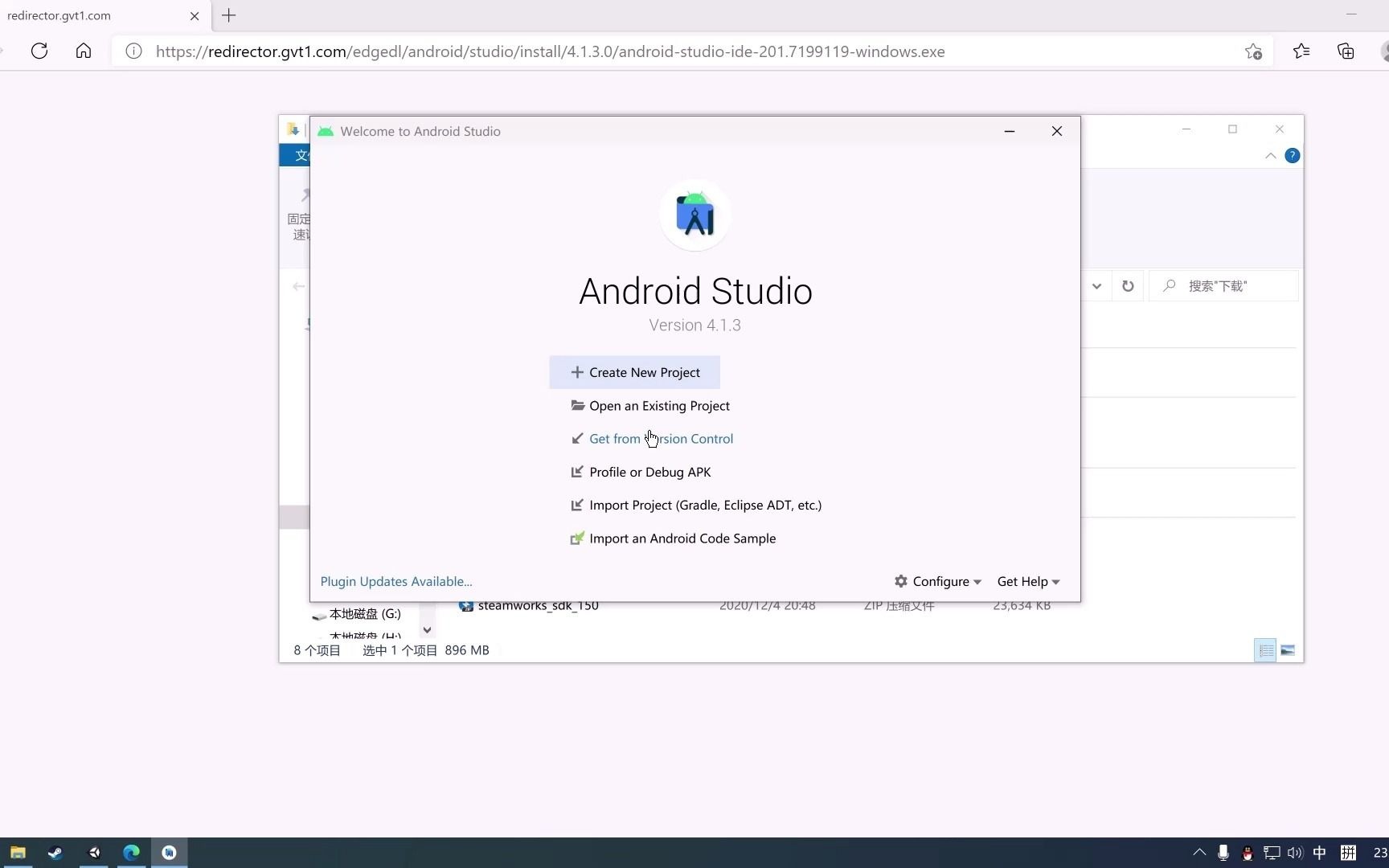Click the icon beside Profile or Debug APK
1389x868 pixels.
point(577,472)
